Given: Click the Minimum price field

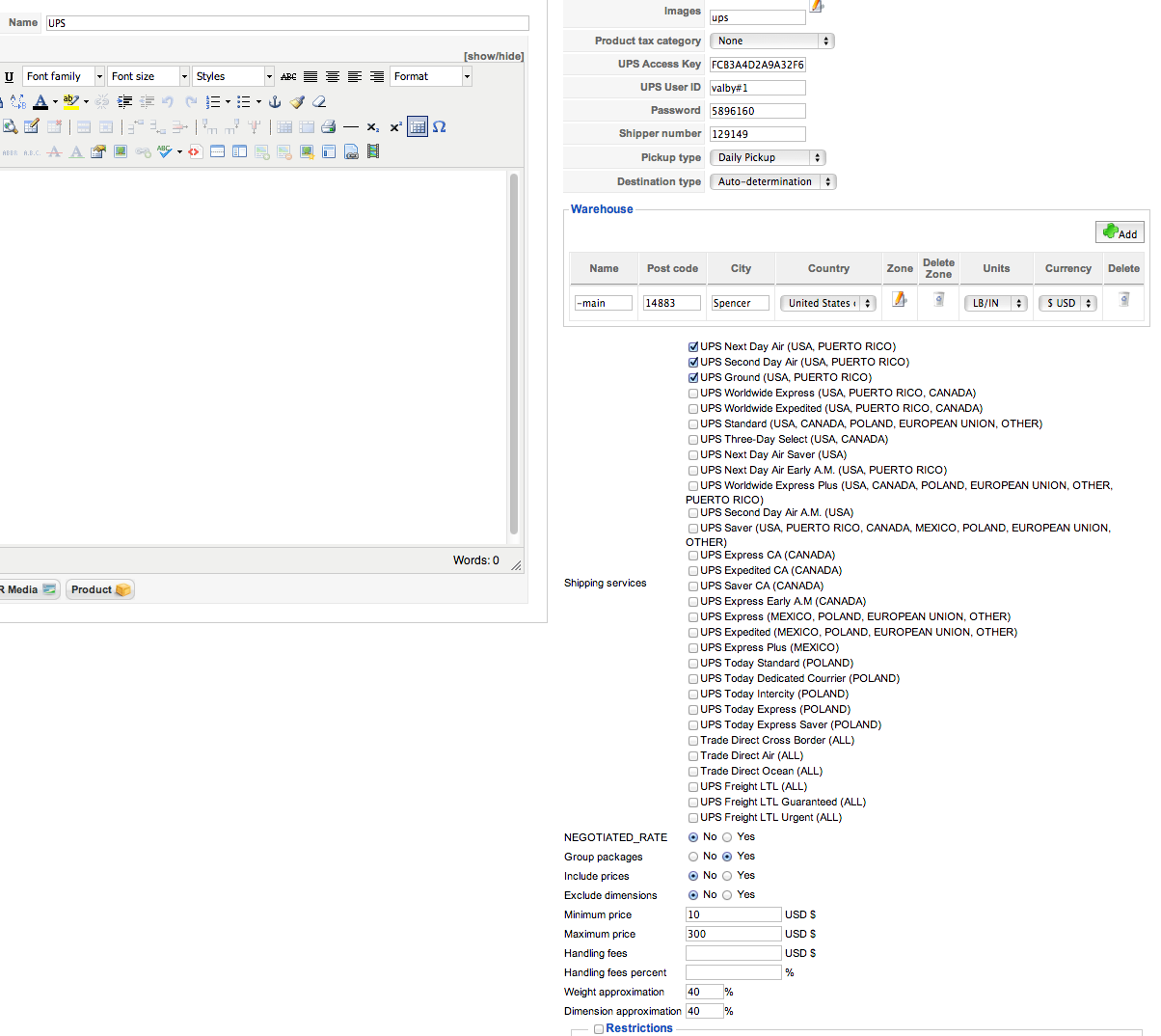Looking at the screenshot, I should (733, 914).
